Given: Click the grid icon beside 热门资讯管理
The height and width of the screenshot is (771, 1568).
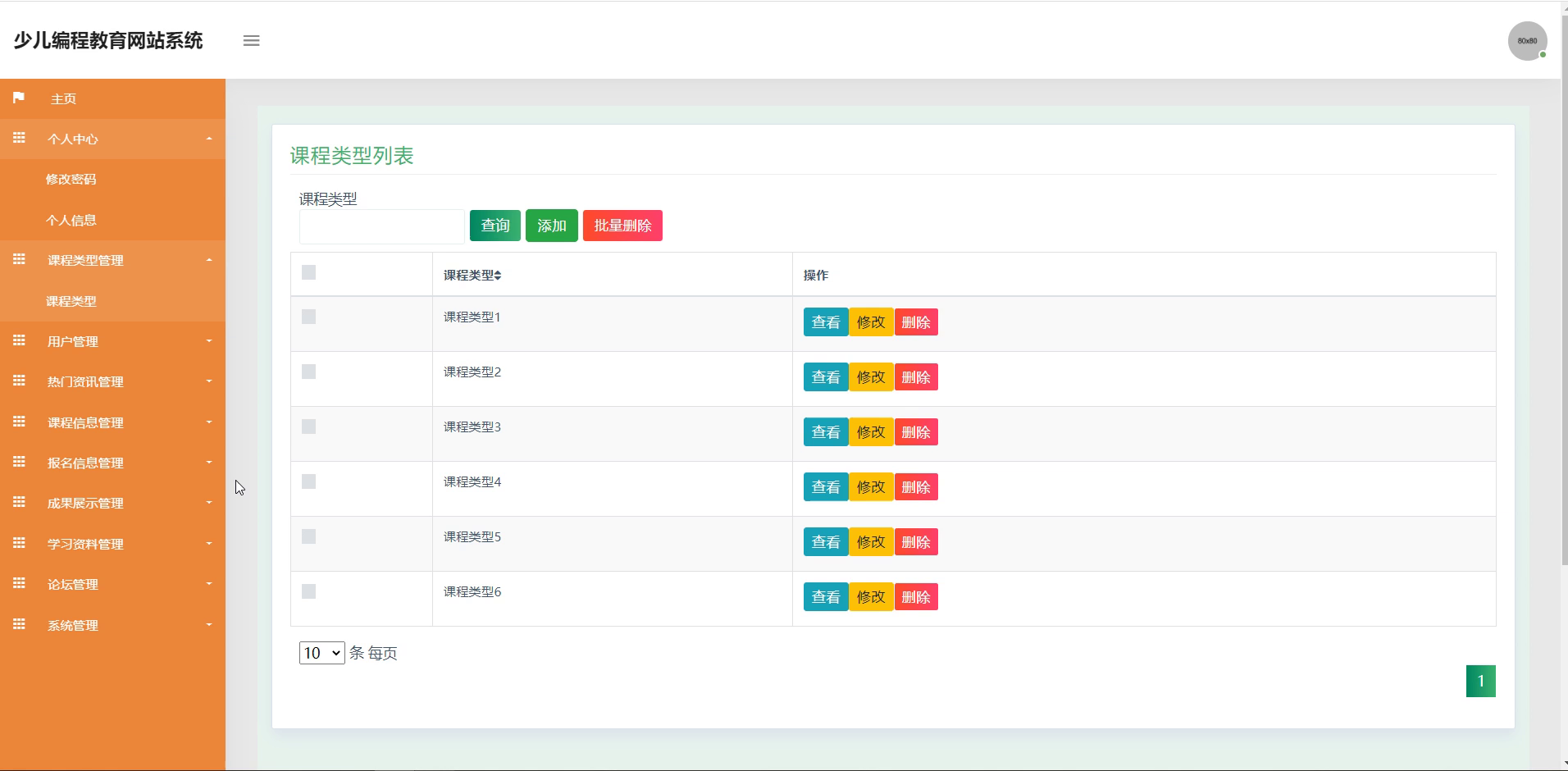Looking at the screenshot, I should [19, 381].
